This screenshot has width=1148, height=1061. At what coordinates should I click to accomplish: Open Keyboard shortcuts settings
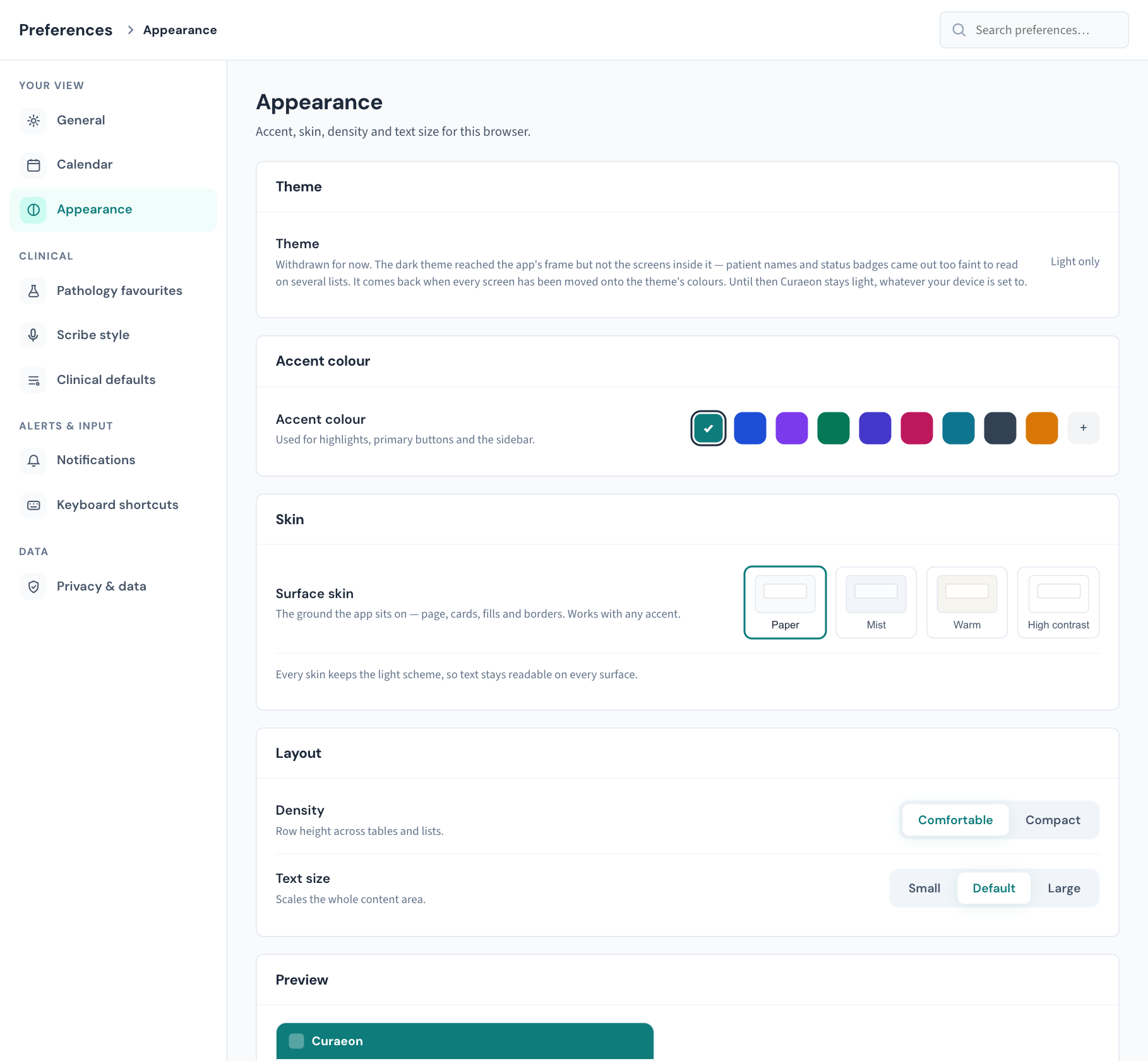tap(113, 505)
